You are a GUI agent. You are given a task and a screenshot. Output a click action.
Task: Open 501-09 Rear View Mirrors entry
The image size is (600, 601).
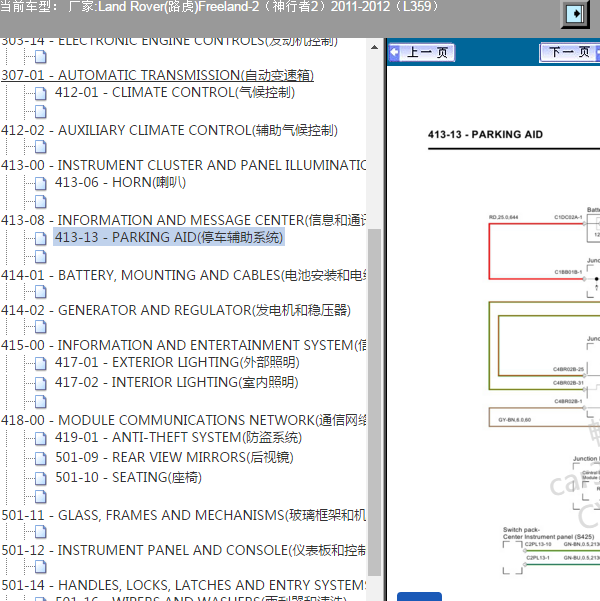coord(174,457)
